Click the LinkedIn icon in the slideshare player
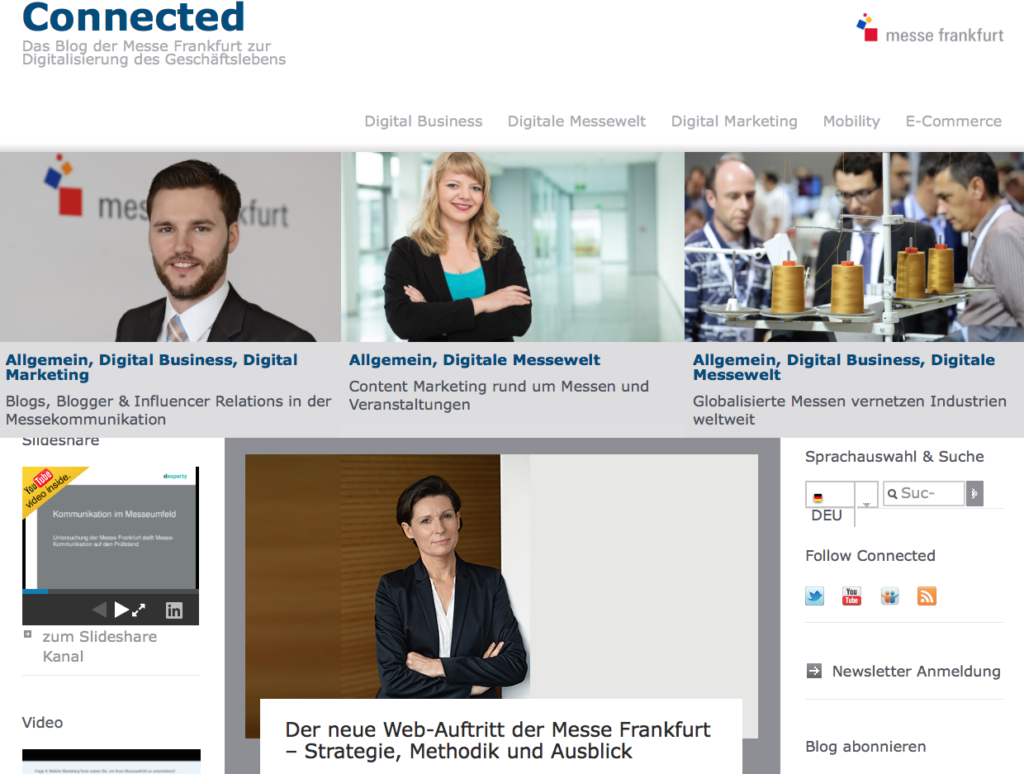Viewport: 1024px width, 774px height. 174,610
